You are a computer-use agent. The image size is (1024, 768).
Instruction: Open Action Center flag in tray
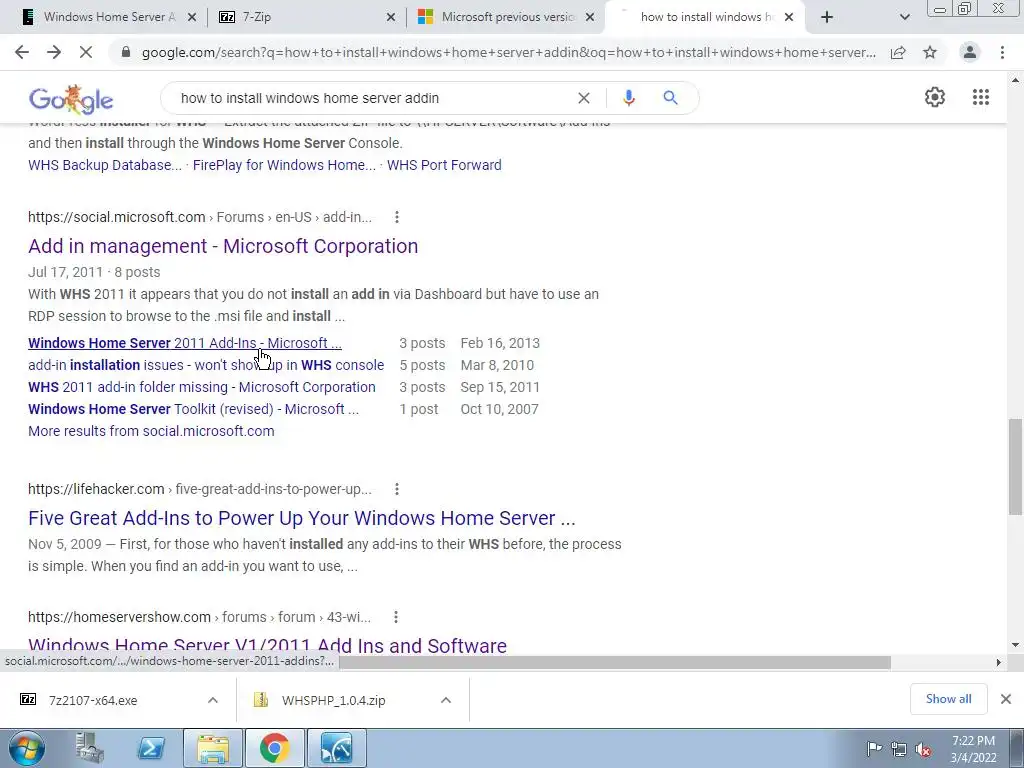(x=874, y=748)
